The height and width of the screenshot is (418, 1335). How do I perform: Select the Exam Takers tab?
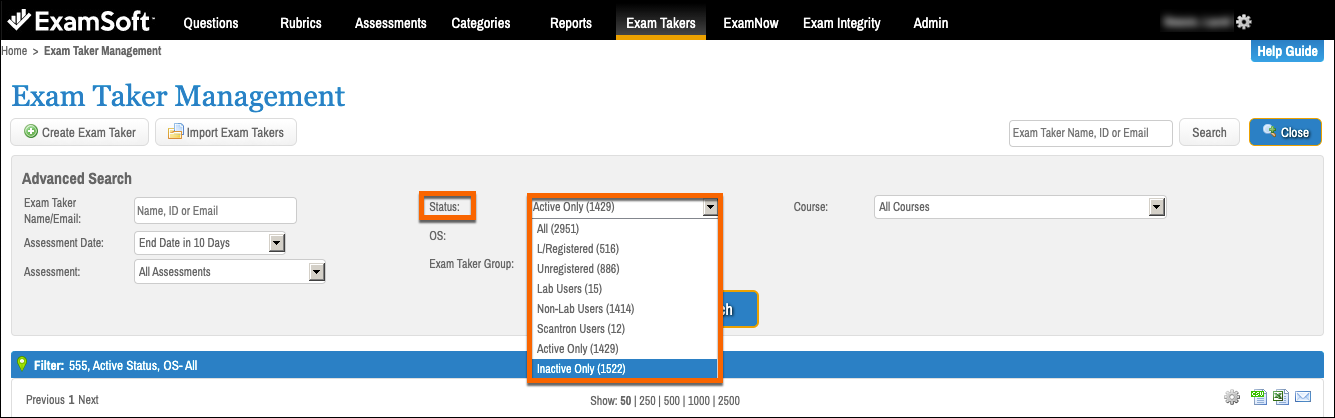pos(661,22)
